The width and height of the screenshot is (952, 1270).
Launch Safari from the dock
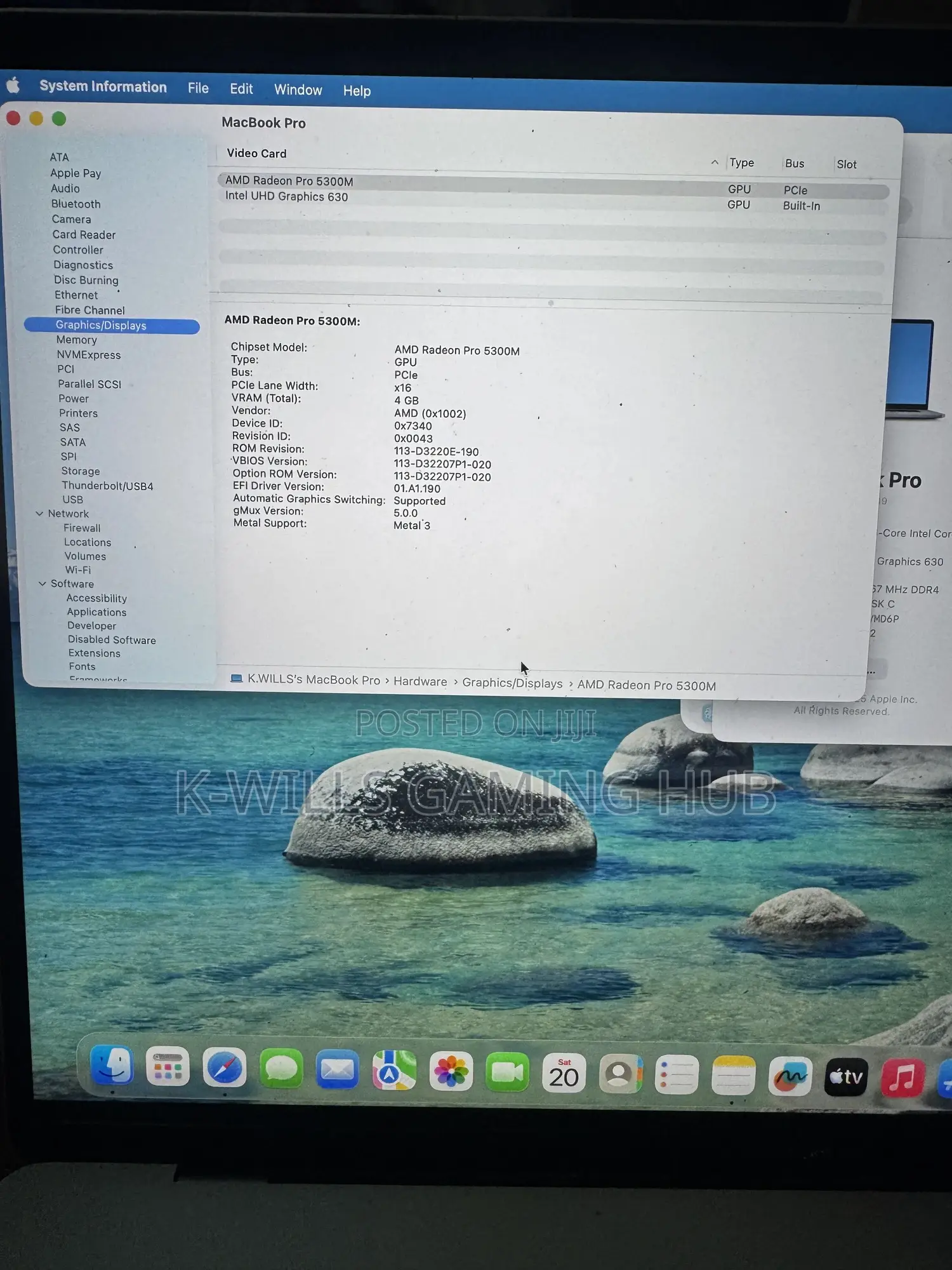(x=224, y=1068)
